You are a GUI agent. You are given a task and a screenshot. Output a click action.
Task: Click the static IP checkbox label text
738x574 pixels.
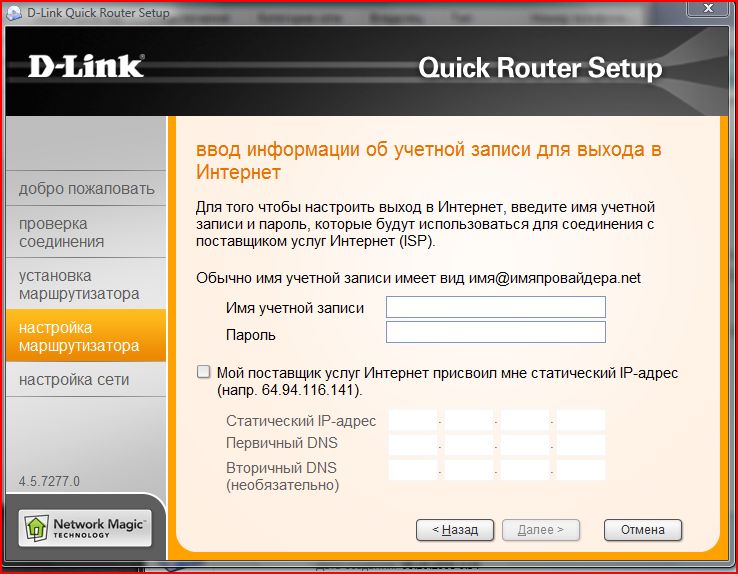[x=447, y=382]
